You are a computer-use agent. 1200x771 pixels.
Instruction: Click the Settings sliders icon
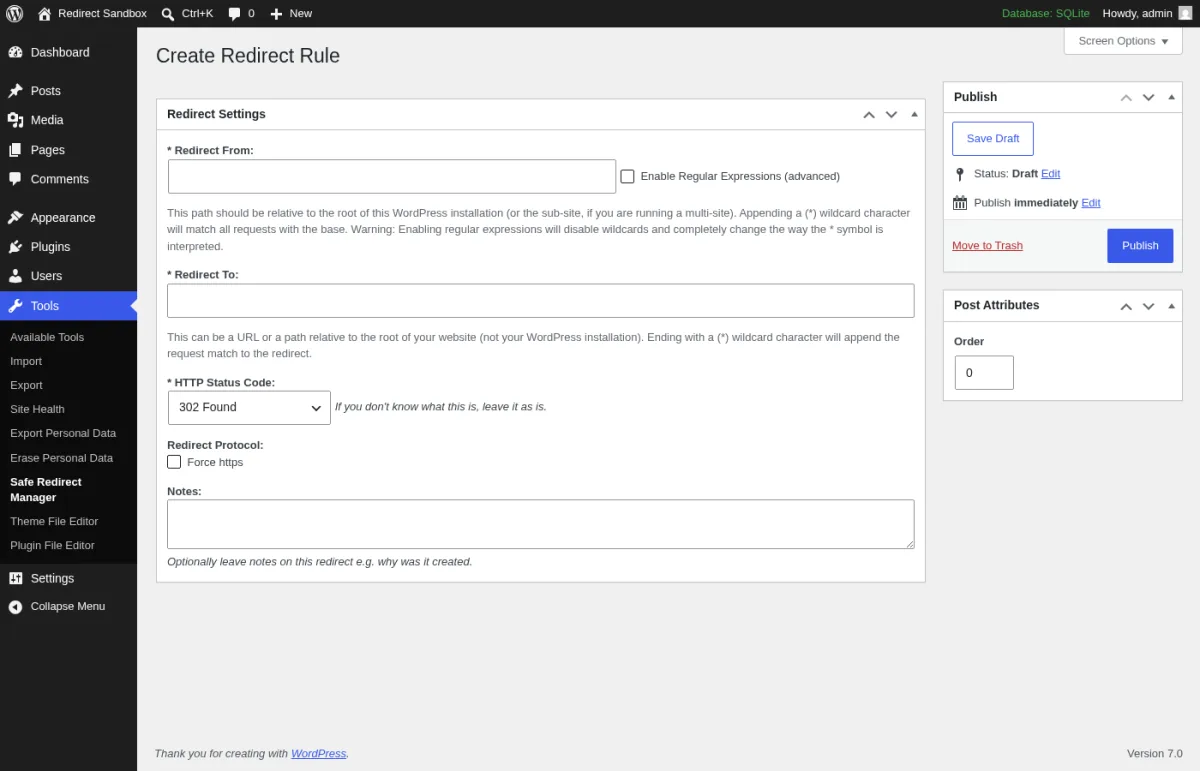tap(15, 578)
